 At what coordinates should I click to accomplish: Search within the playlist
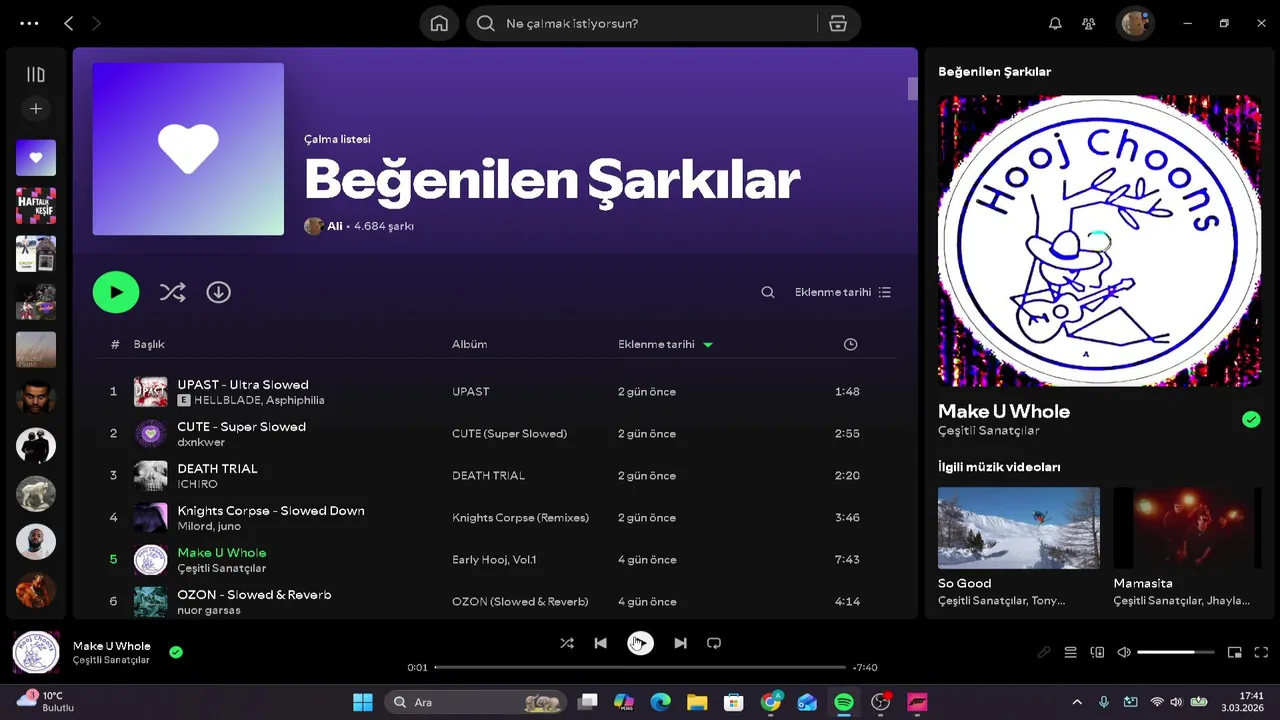768,292
